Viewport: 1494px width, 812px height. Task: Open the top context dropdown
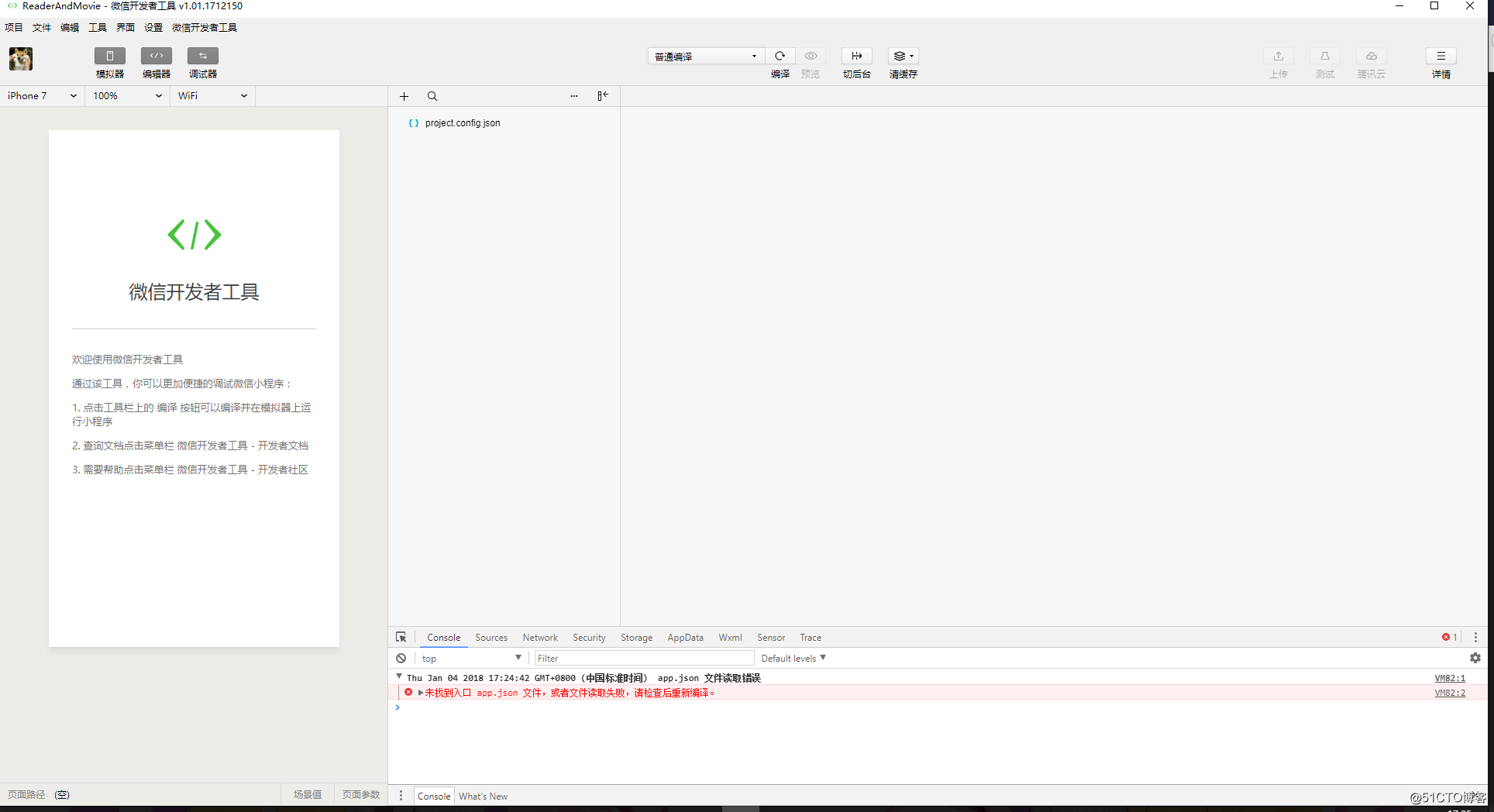click(x=472, y=658)
